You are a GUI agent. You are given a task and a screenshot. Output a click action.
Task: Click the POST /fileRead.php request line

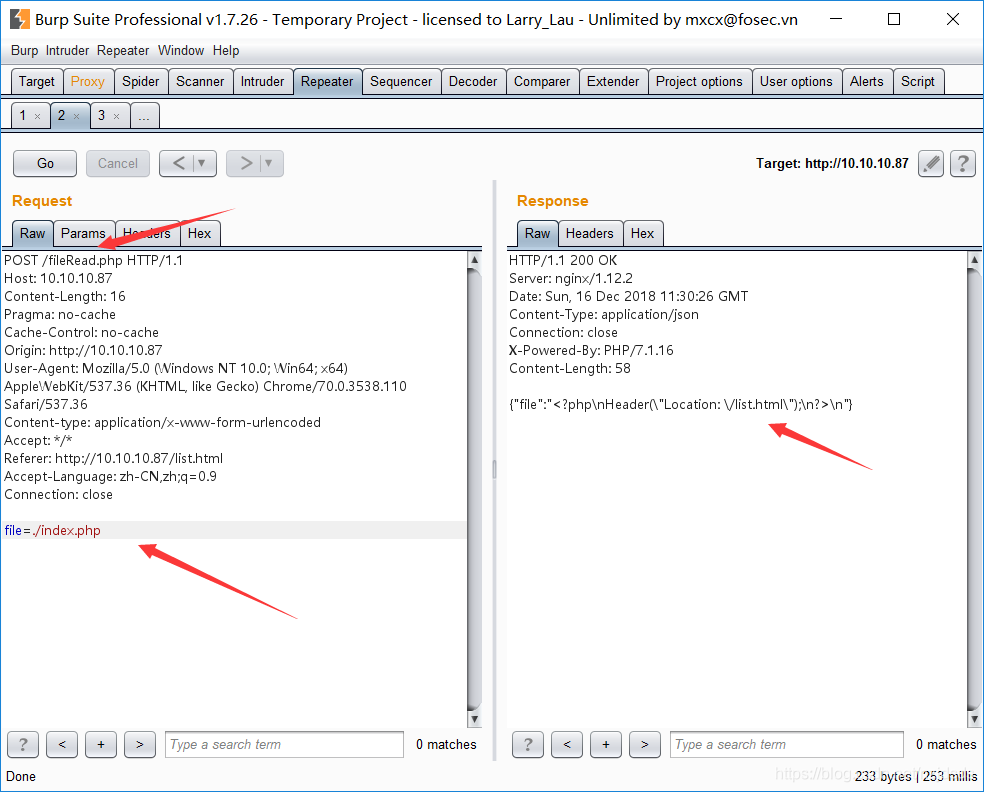[94, 260]
